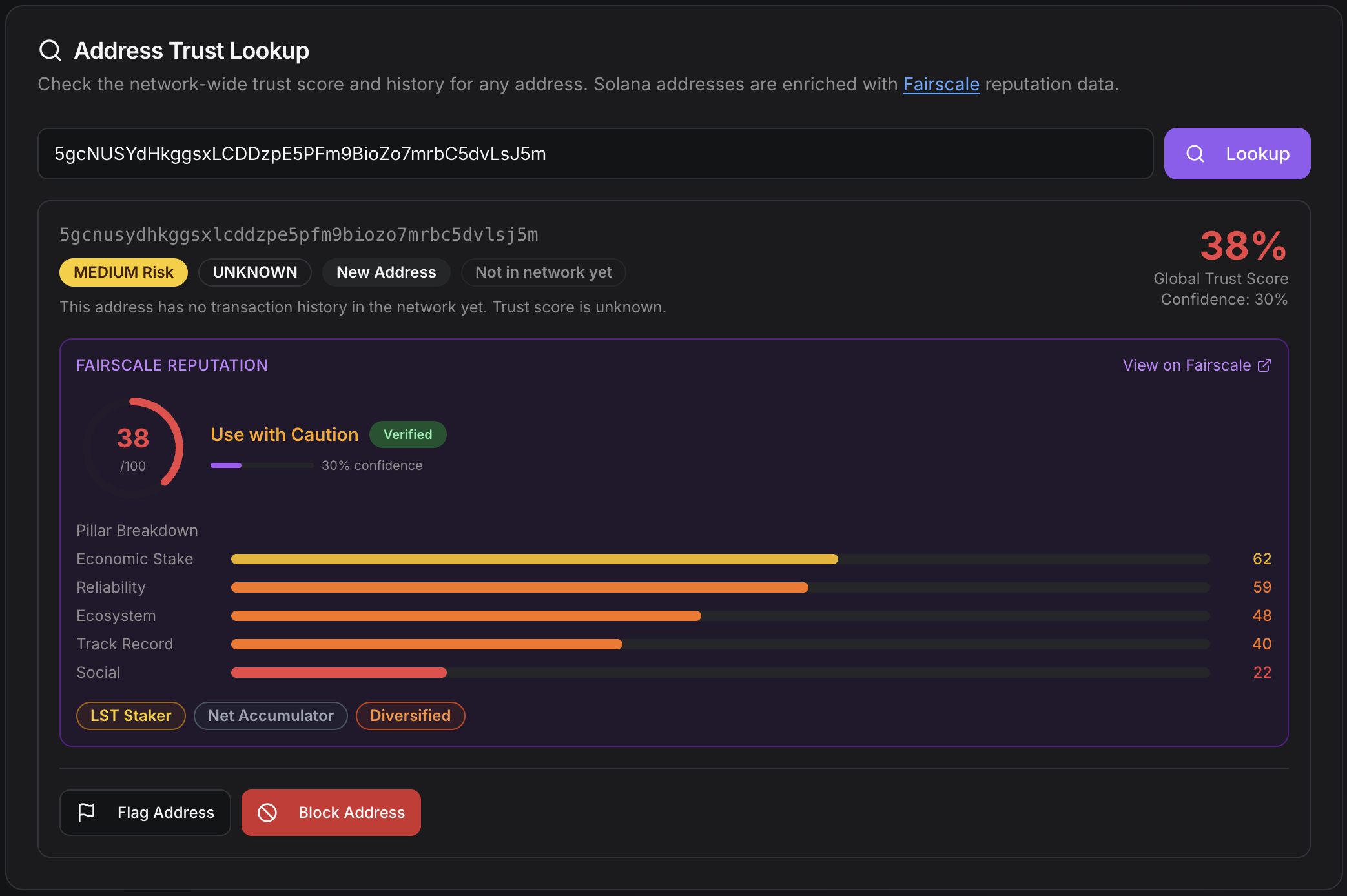Click the search icon inside Lookup button

tap(1195, 154)
